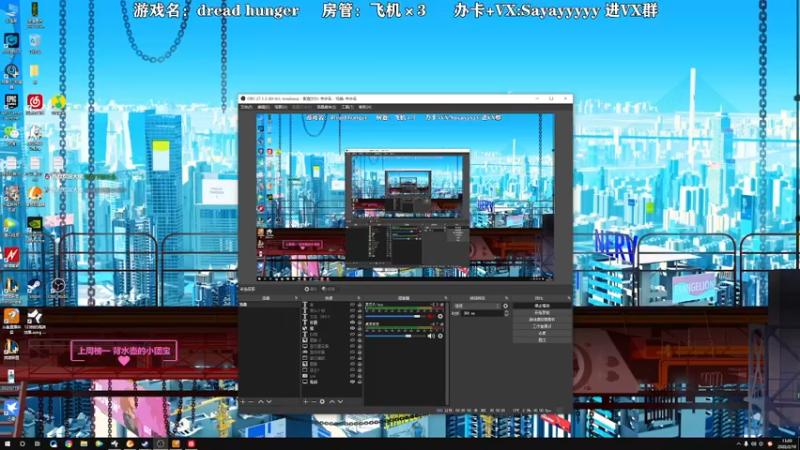Open source Filters button beside Properties

coord(330,289)
